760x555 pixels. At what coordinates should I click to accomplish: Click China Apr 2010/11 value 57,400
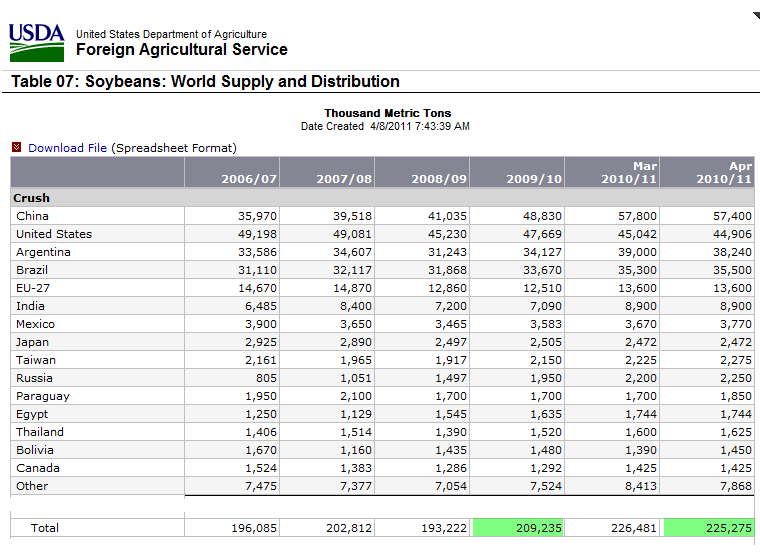point(732,216)
